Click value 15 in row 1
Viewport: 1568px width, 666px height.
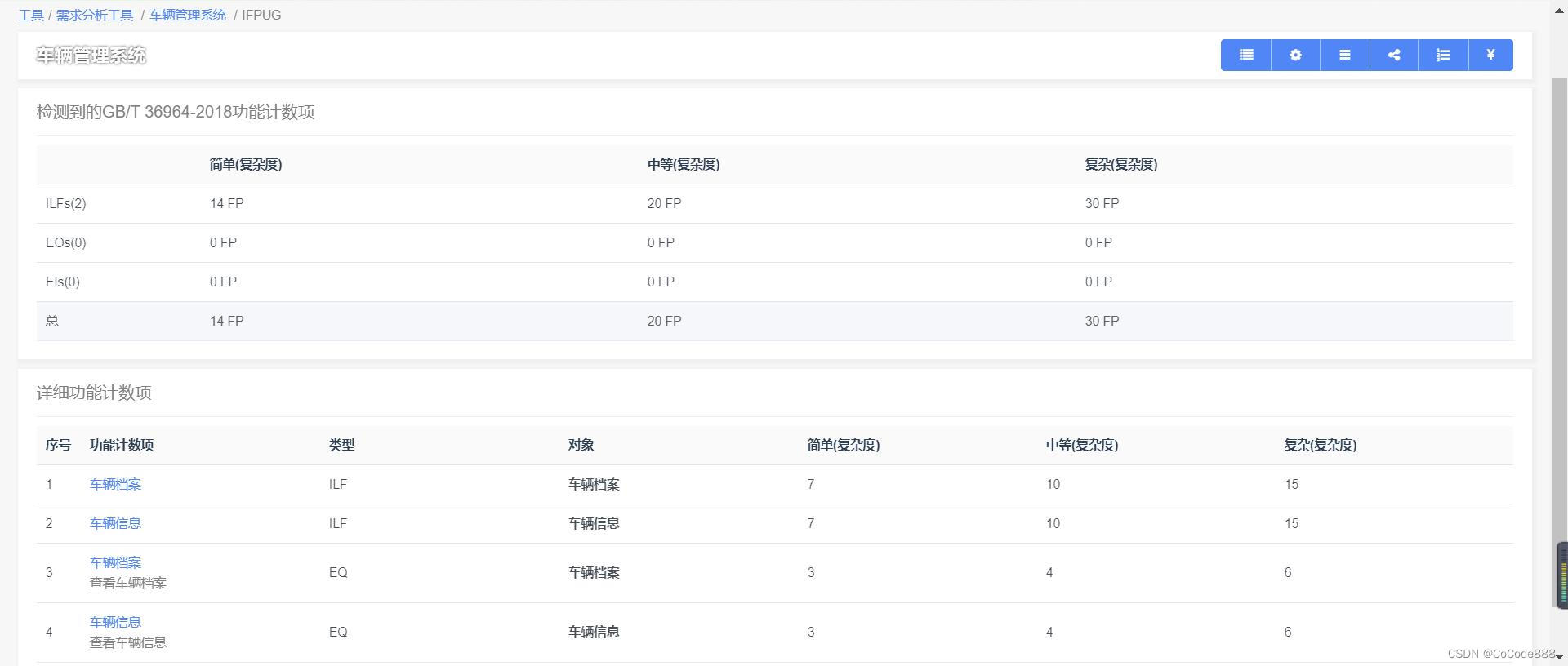click(x=1291, y=484)
